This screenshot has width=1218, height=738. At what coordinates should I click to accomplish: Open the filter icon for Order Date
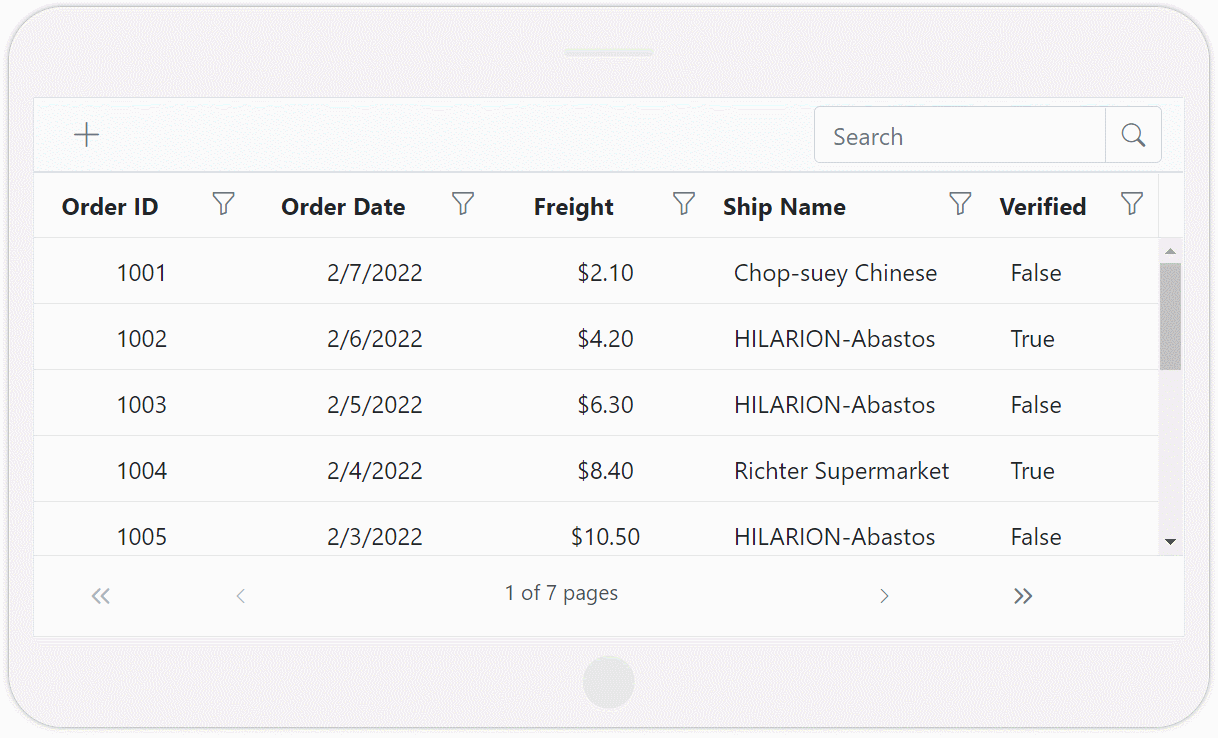coord(463,203)
